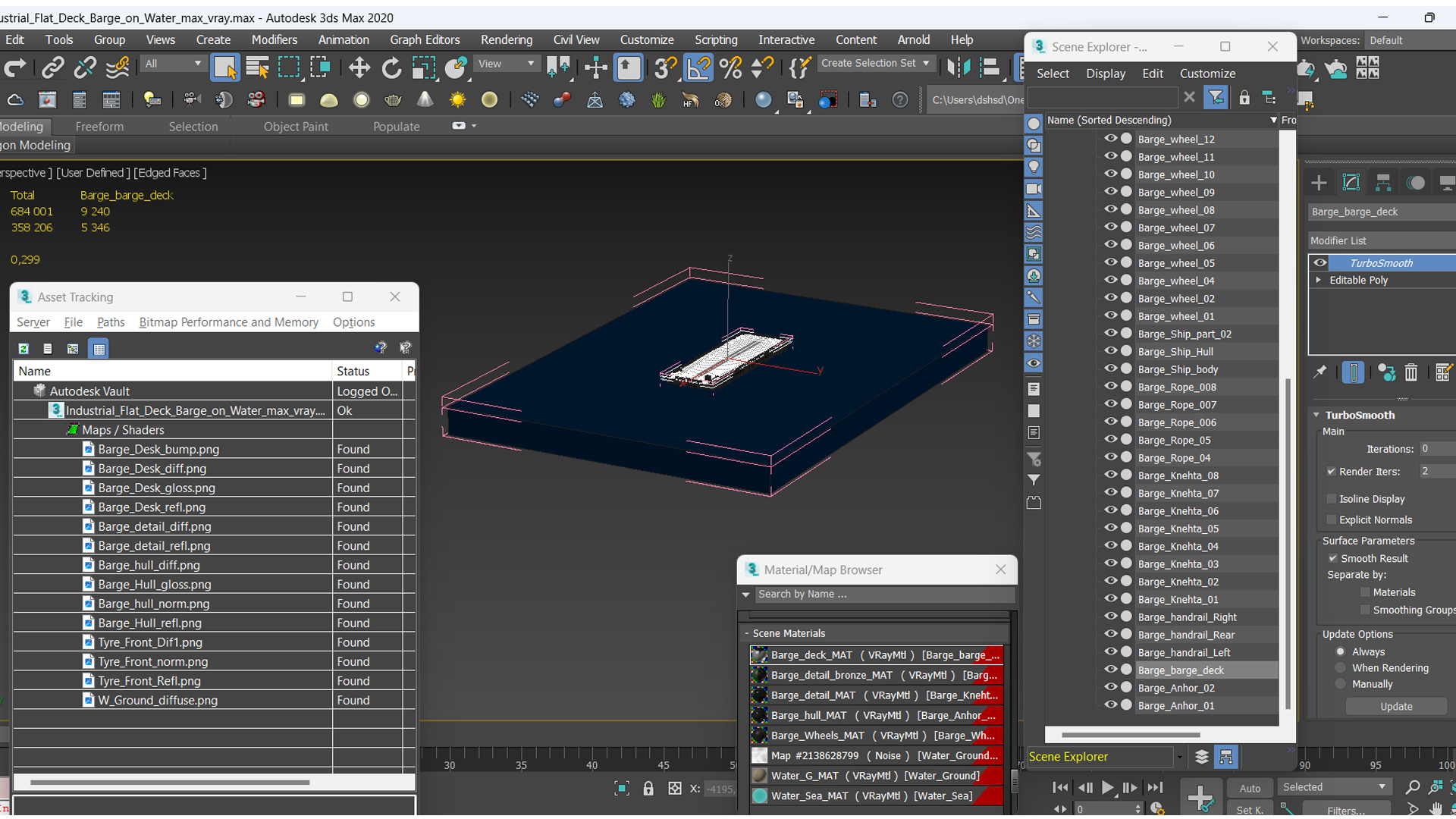Play the animation

click(1107, 788)
